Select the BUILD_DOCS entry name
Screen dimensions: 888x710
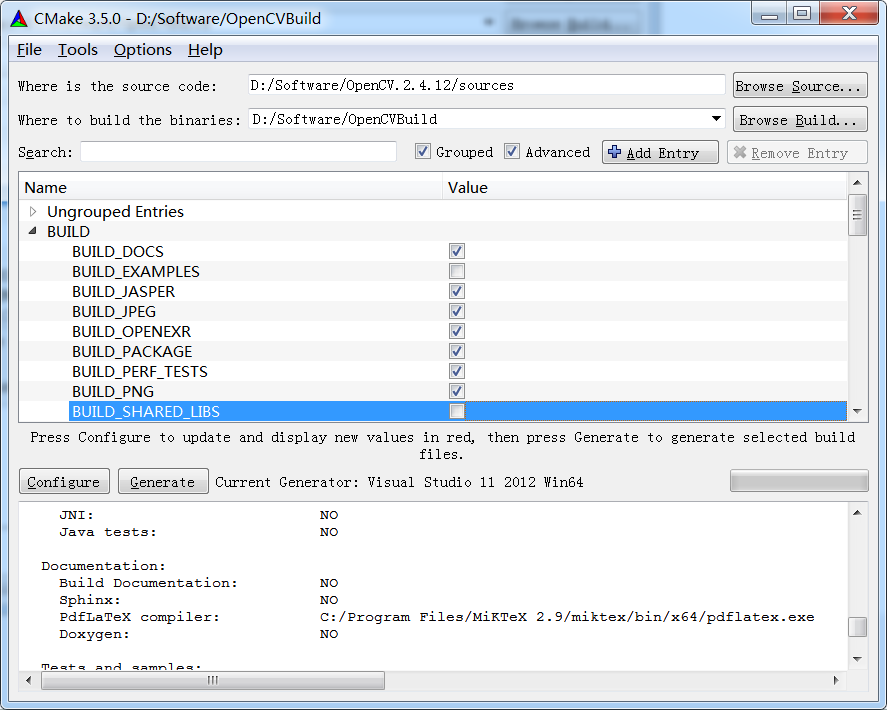tap(118, 251)
